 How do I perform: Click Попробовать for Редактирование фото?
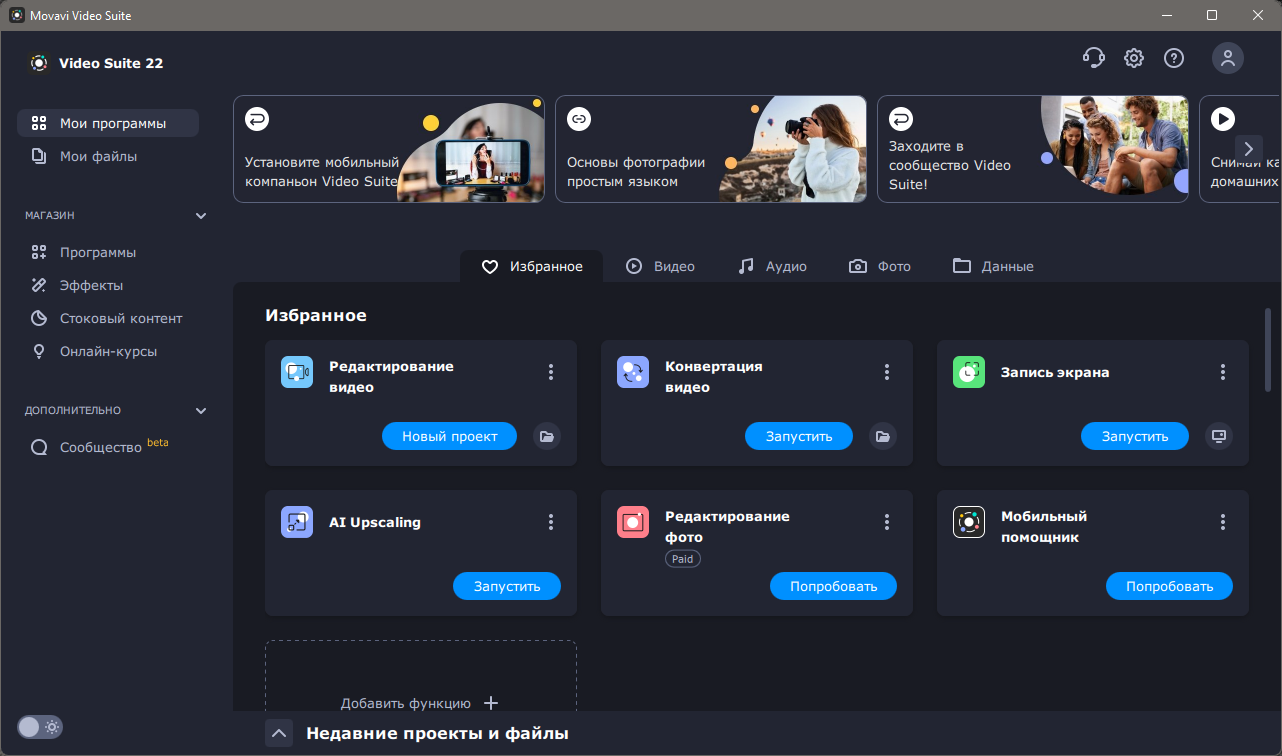pyautogui.click(x=833, y=586)
